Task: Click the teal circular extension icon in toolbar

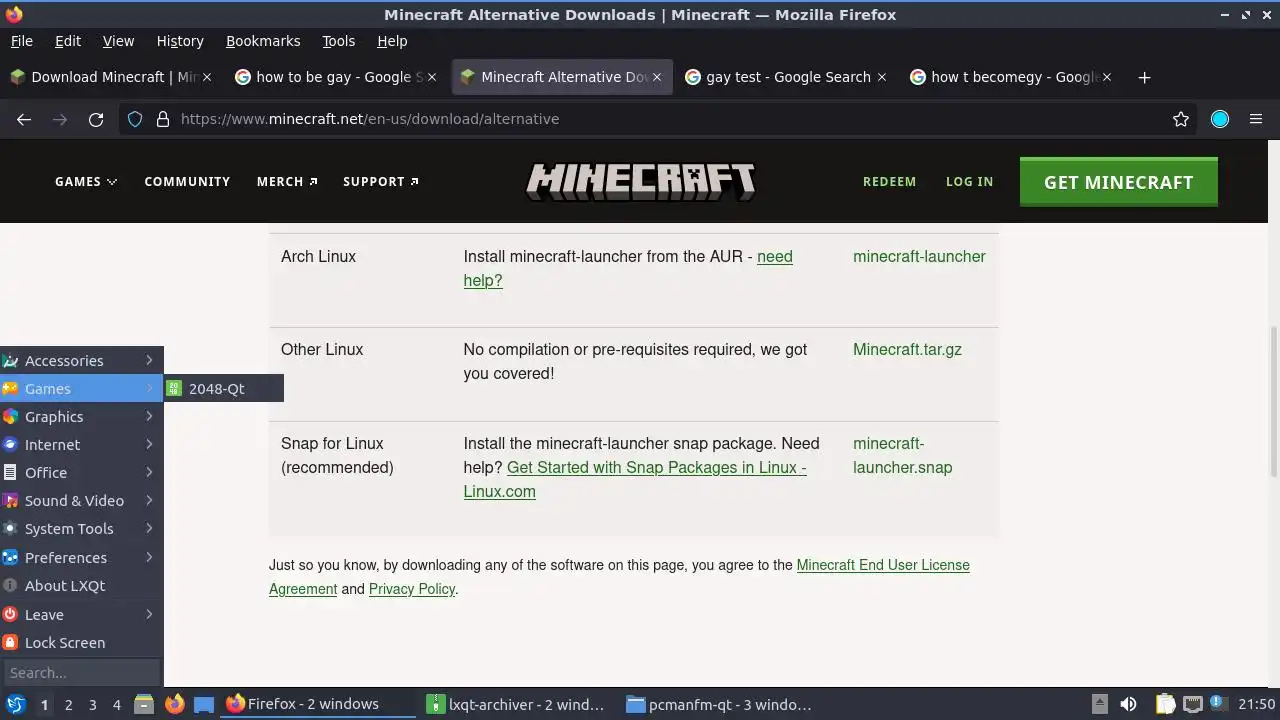Action: (x=1220, y=119)
